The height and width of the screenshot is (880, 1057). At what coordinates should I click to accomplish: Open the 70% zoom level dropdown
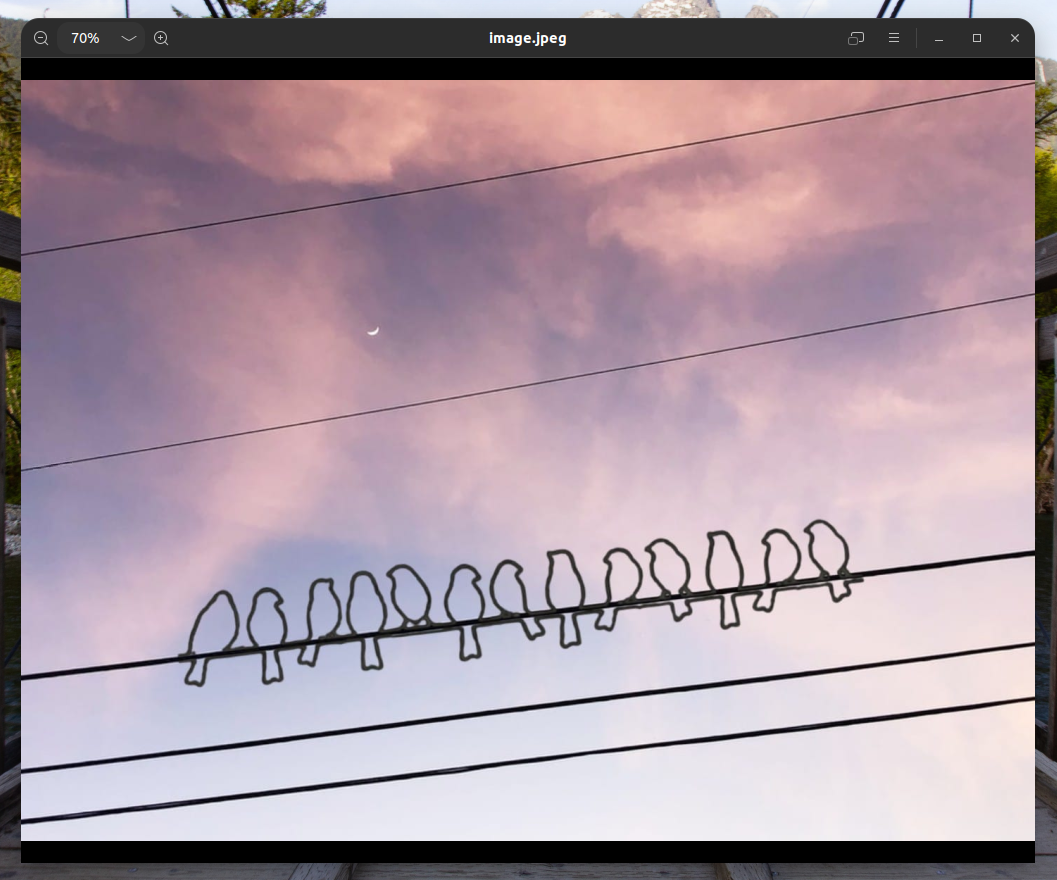pyautogui.click(x=129, y=38)
